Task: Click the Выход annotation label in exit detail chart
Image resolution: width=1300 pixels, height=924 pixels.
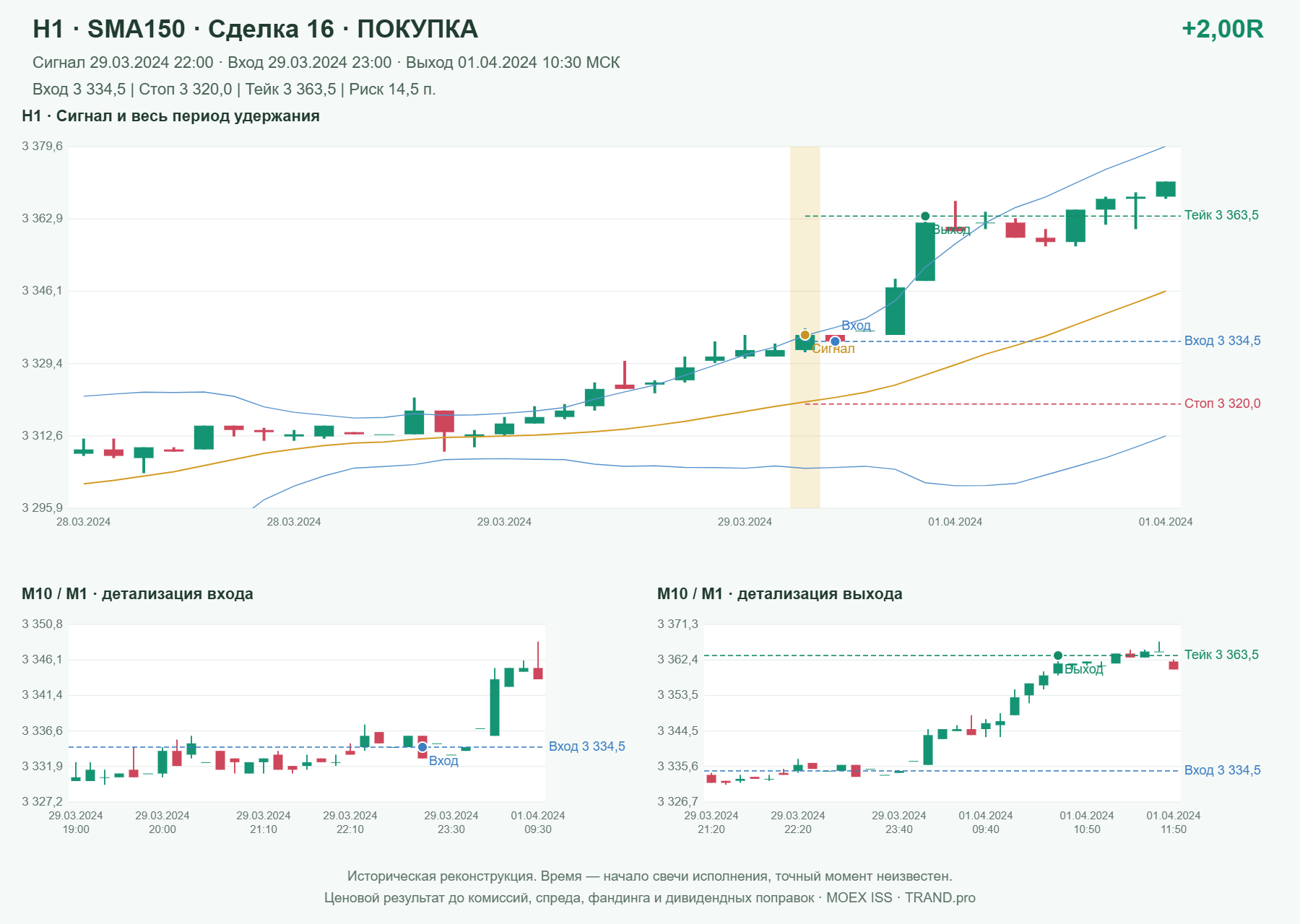Action: (1084, 669)
